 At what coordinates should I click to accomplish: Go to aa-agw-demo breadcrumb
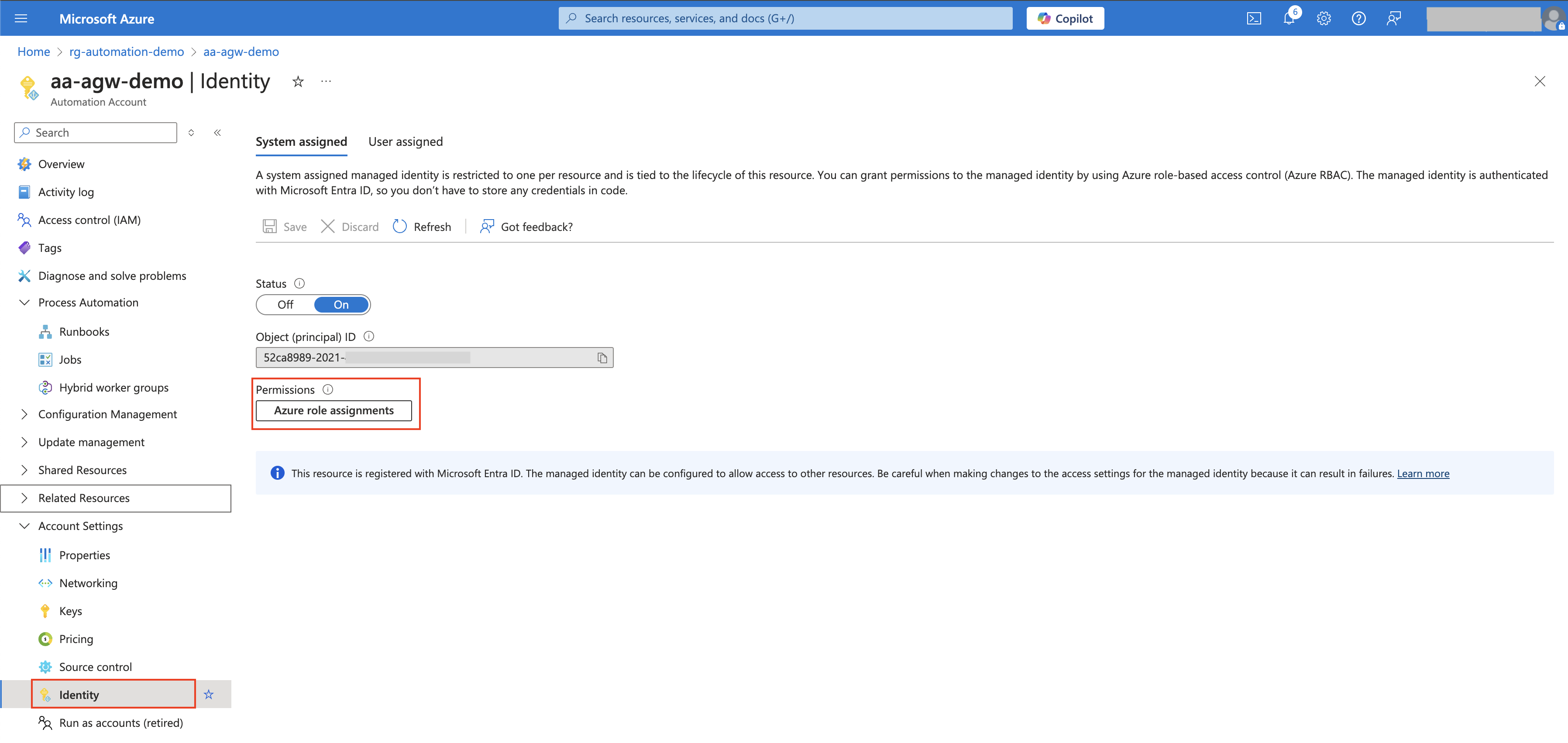(241, 52)
